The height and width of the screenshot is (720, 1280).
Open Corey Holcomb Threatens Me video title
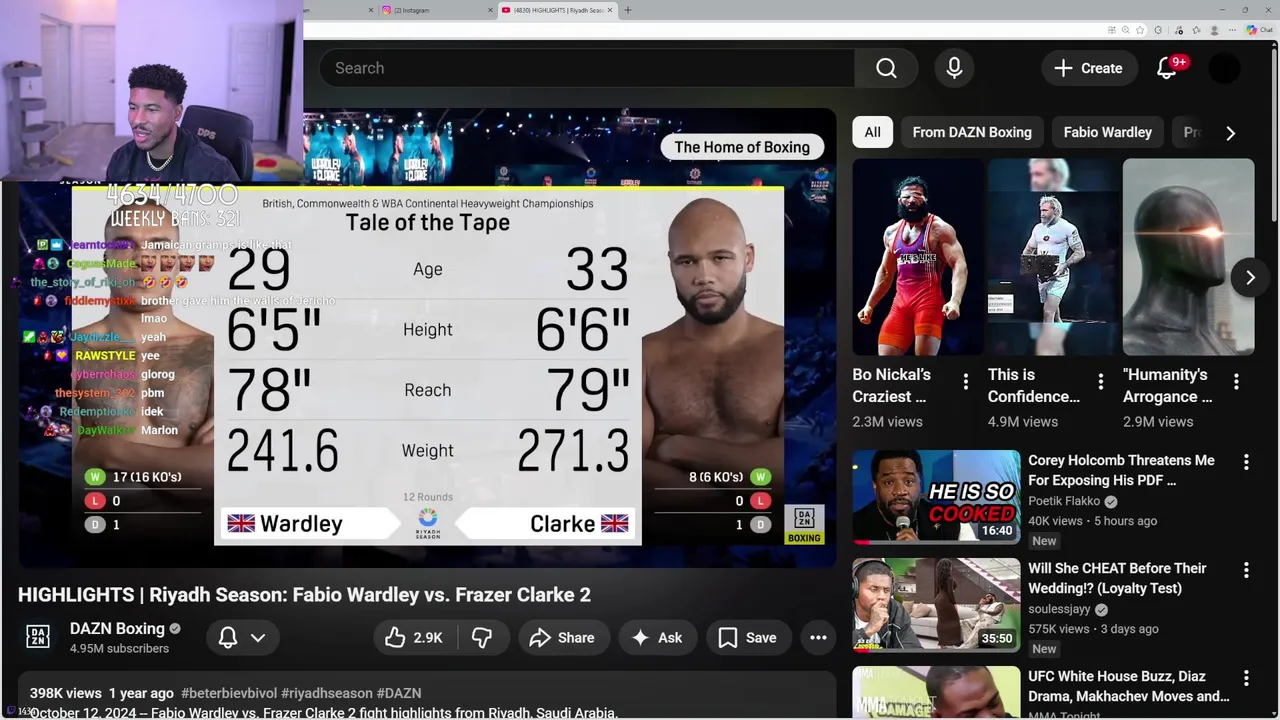coord(1121,470)
